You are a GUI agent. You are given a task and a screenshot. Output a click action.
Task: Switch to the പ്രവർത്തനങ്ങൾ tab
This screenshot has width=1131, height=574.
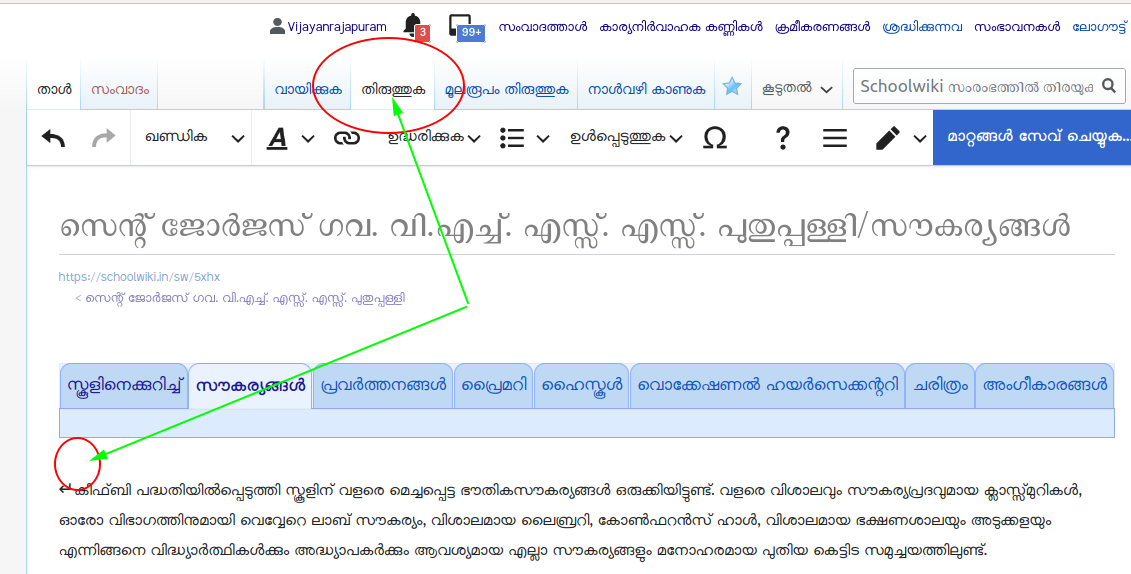(383, 385)
